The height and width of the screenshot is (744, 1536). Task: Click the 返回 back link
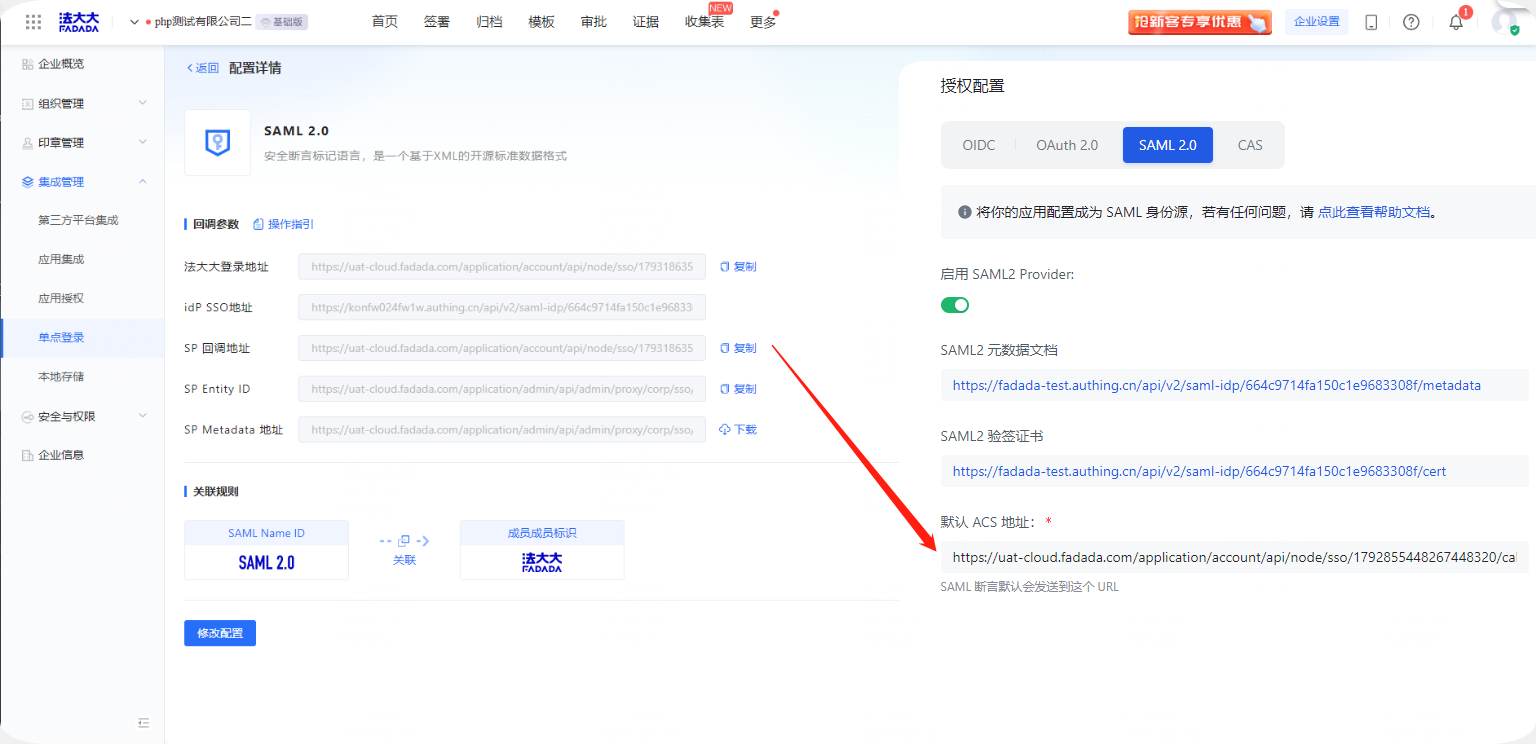pos(202,68)
